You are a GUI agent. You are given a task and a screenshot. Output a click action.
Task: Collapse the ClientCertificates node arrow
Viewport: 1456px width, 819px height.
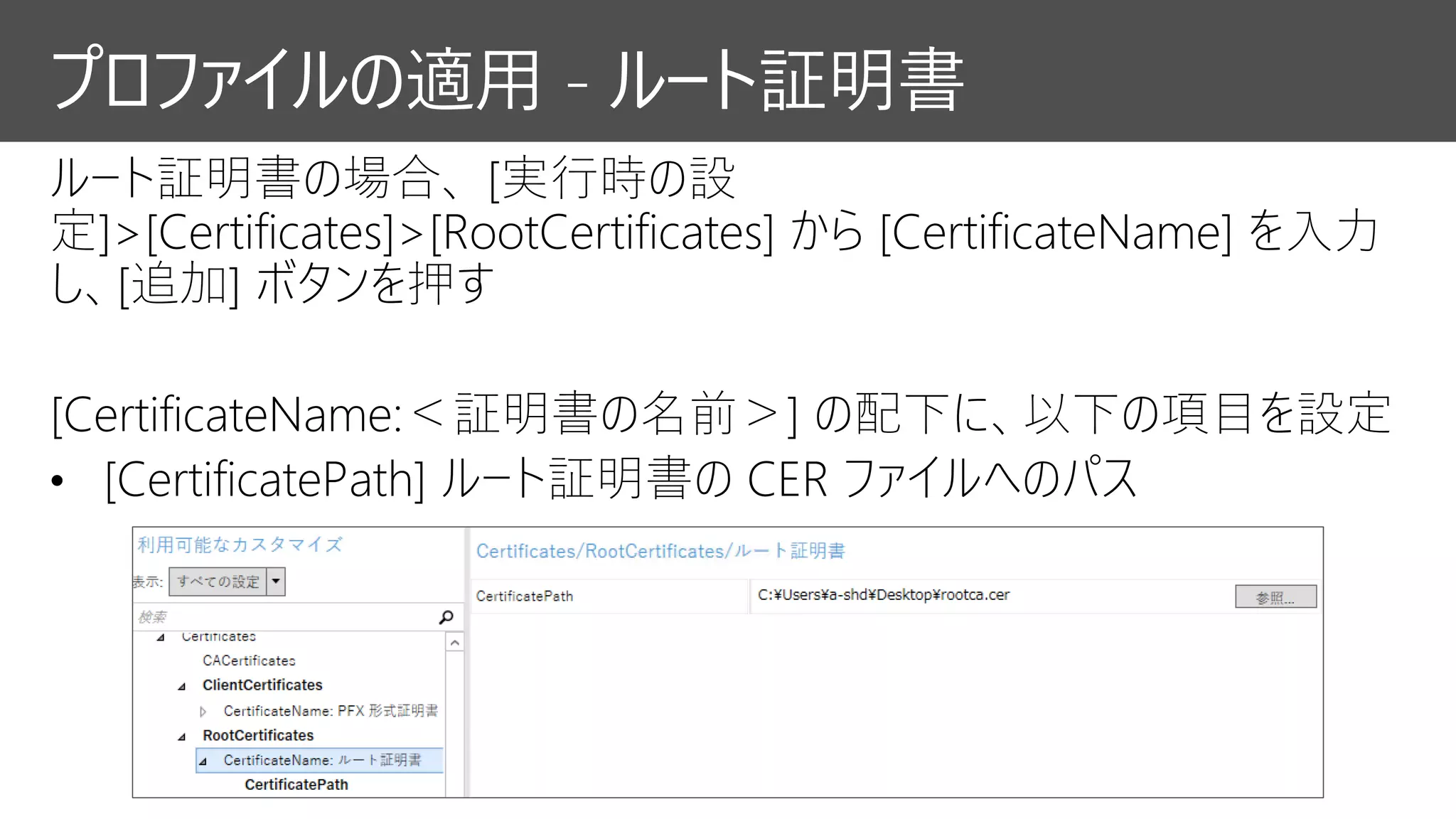[182, 687]
